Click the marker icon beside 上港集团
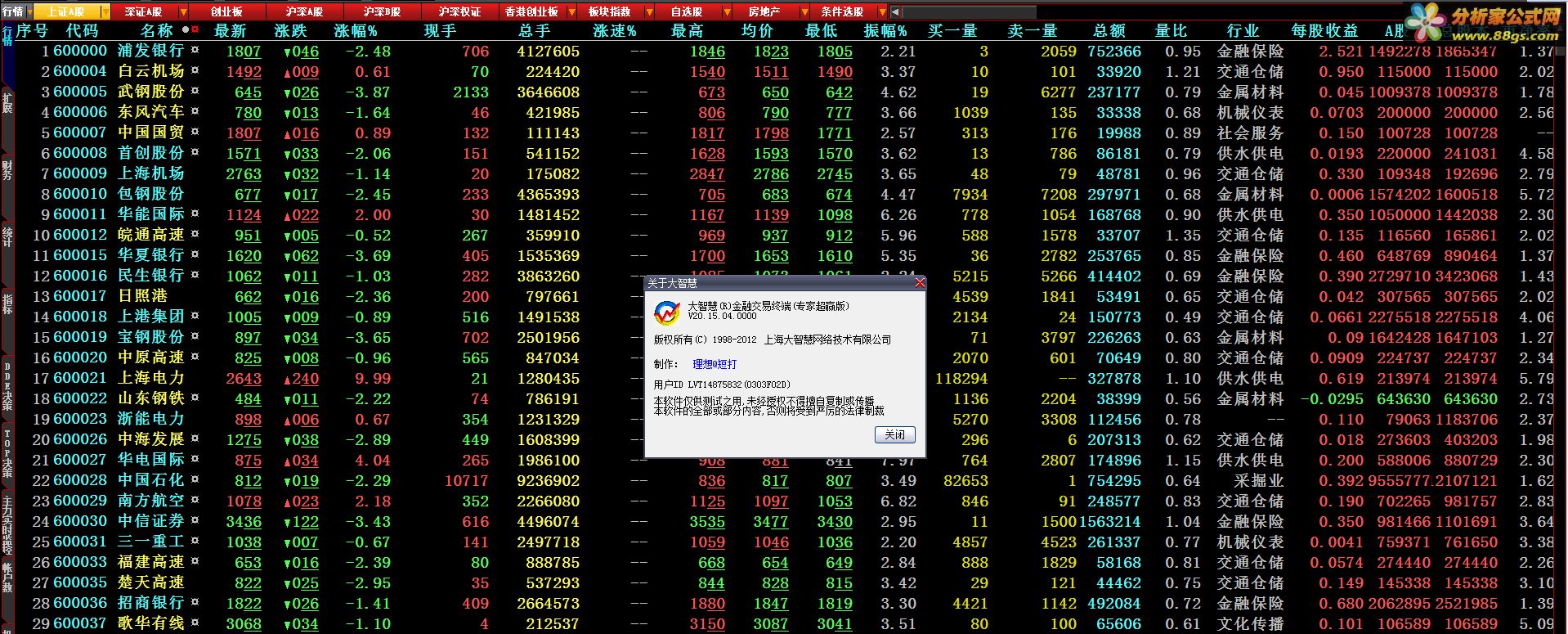The height and width of the screenshot is (634, 1568). tap(195, 316)
